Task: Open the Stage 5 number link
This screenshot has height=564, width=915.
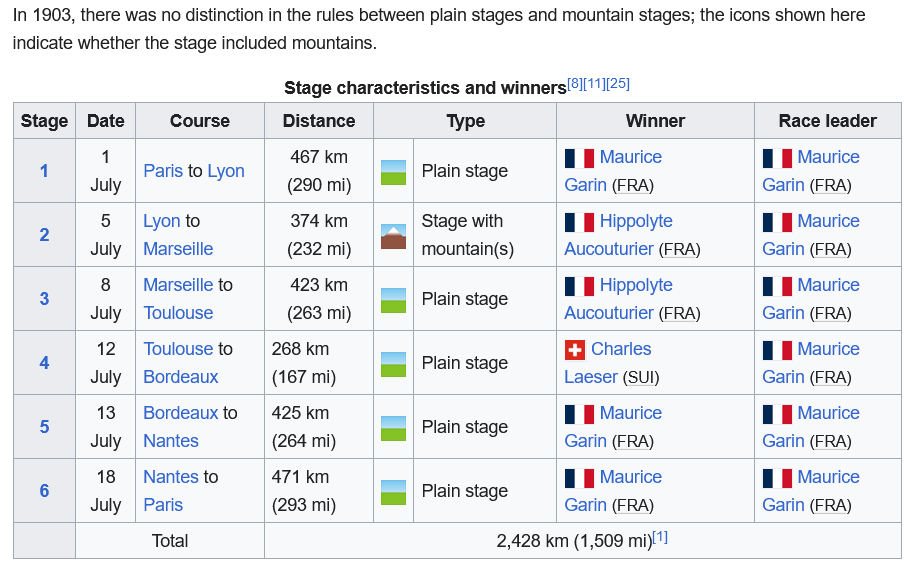Action: coord(44,427)
